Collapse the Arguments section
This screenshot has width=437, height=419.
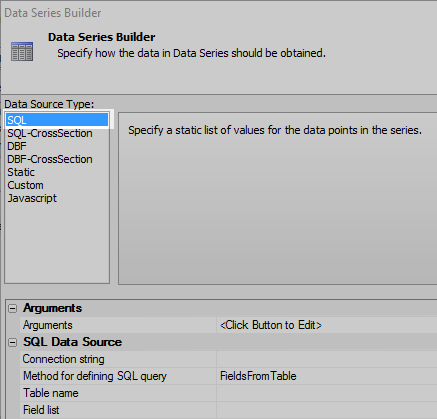(12, 309)
